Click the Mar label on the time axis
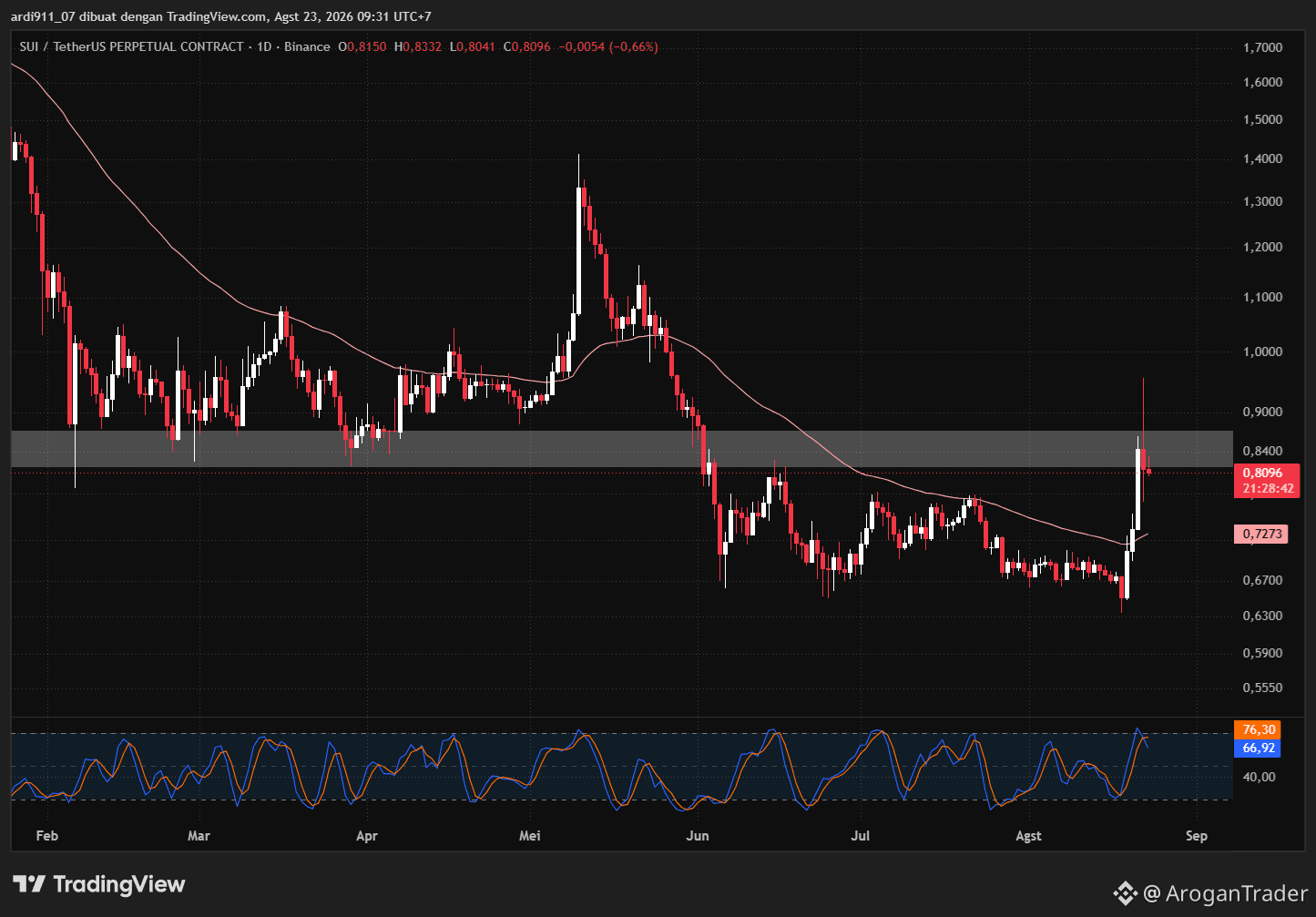This screenshot has height=917, width=1316. coord(198,835)
